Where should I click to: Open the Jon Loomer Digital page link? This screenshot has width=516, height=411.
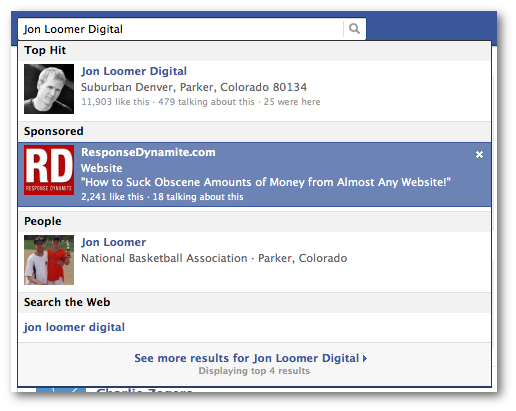click(134, 71)
